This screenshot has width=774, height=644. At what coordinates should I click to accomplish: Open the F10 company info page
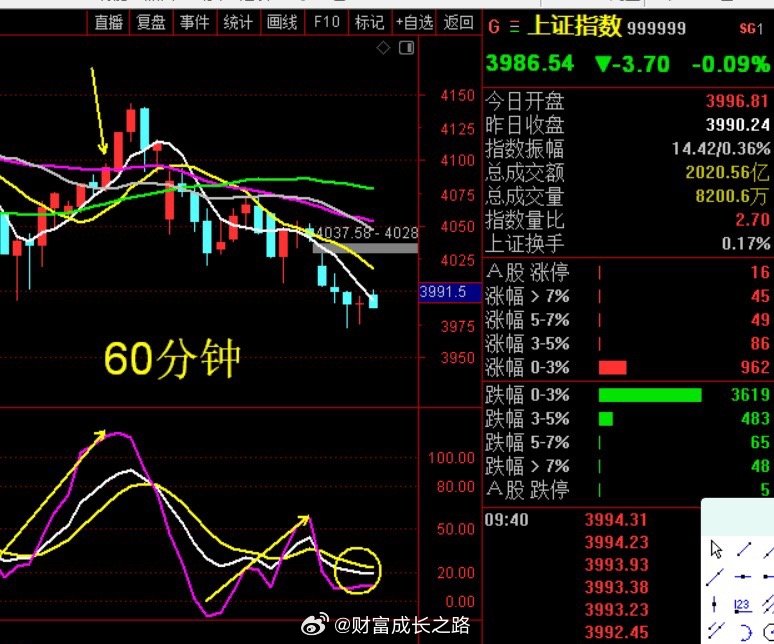[327, 22]
